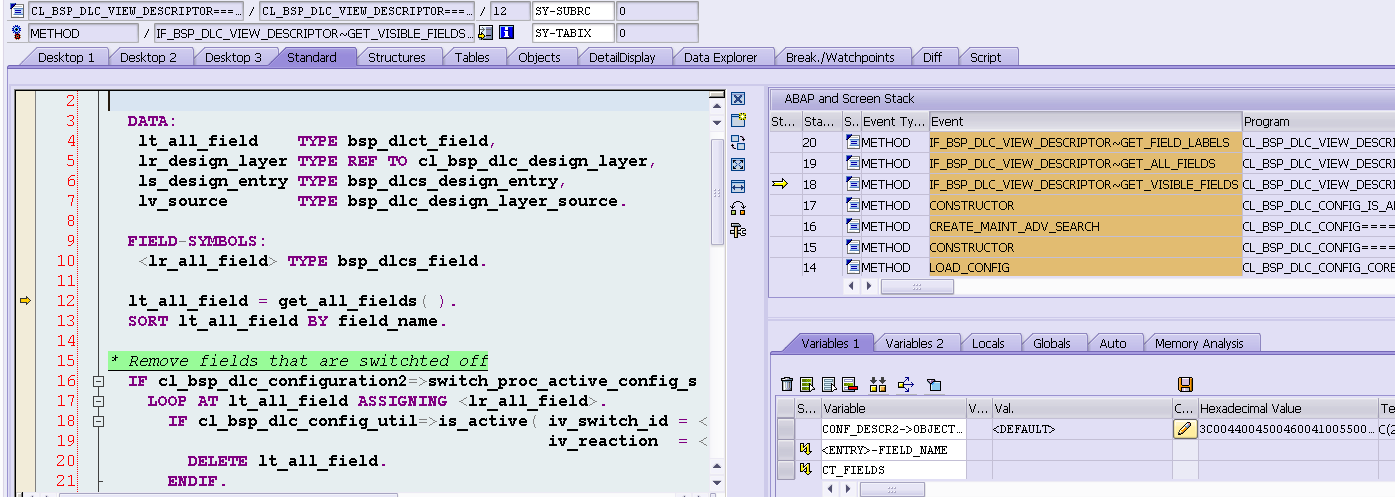Select the CREATE_MAINT_ADV_SEARCH stack entry
1395x497 pixels.
(x=1084, y=226)
